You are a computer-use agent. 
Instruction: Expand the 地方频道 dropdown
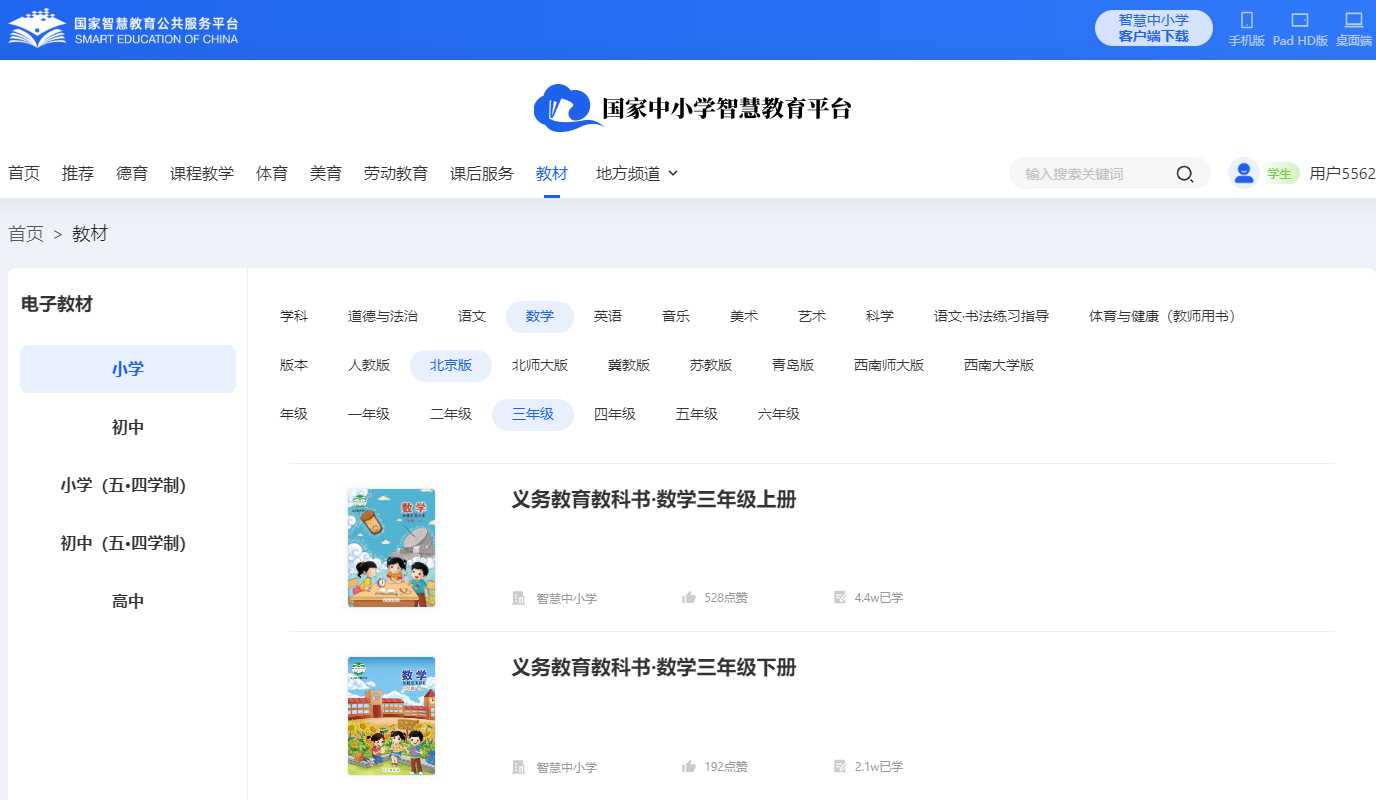637,173
